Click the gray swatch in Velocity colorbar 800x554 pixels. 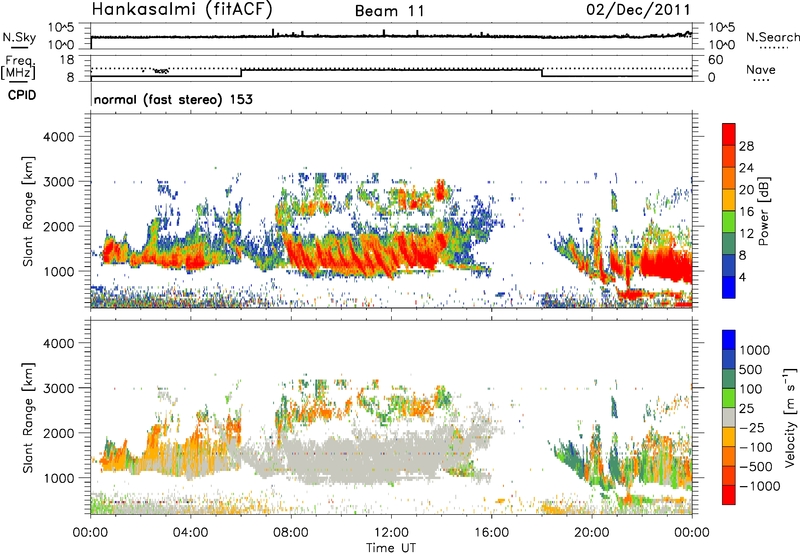[729, 418]
